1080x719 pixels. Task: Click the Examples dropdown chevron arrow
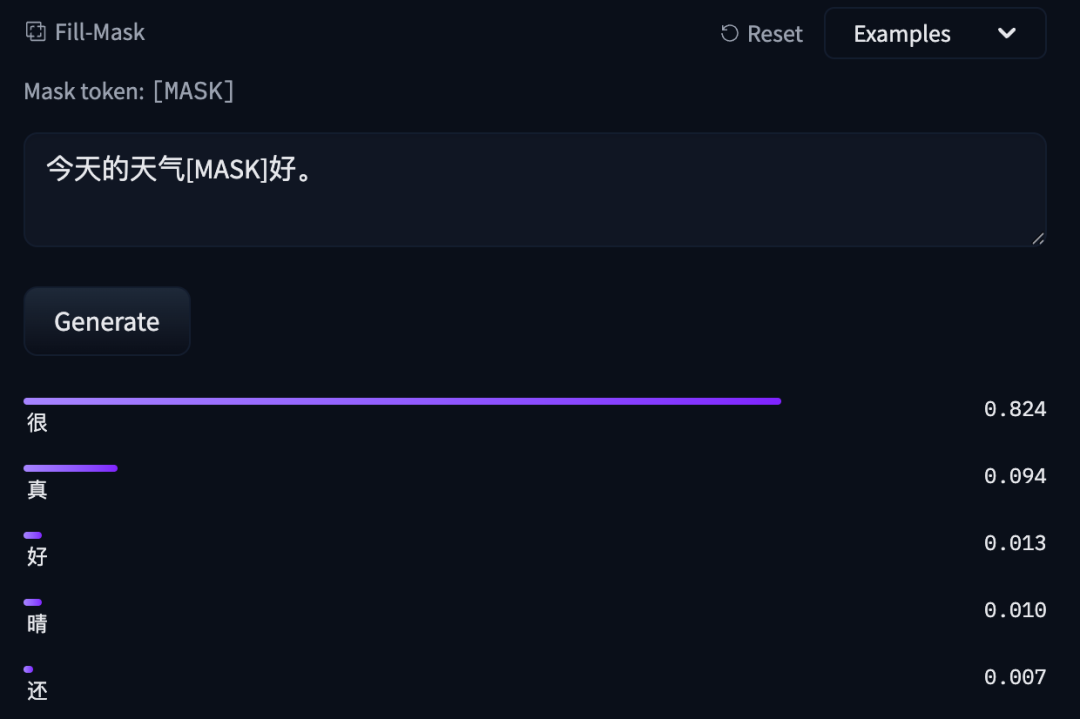coord(1007,34)
